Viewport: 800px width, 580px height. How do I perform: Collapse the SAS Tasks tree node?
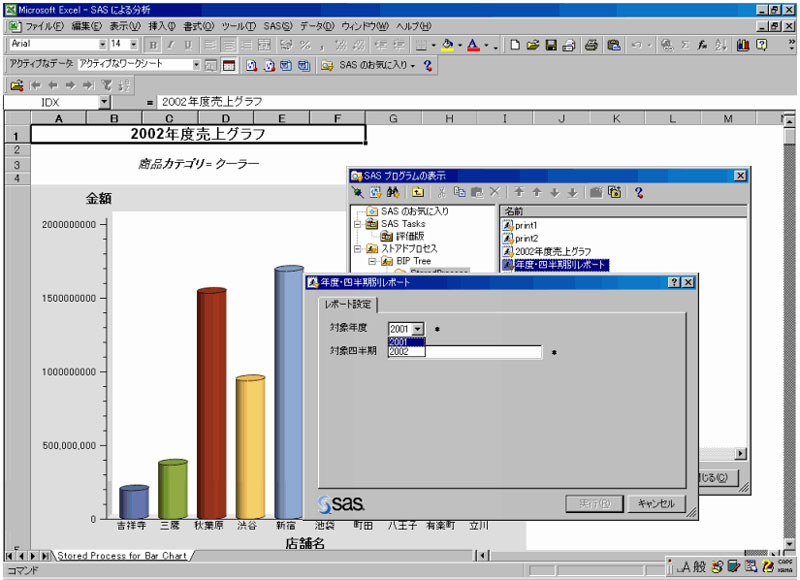pos(357,224)
